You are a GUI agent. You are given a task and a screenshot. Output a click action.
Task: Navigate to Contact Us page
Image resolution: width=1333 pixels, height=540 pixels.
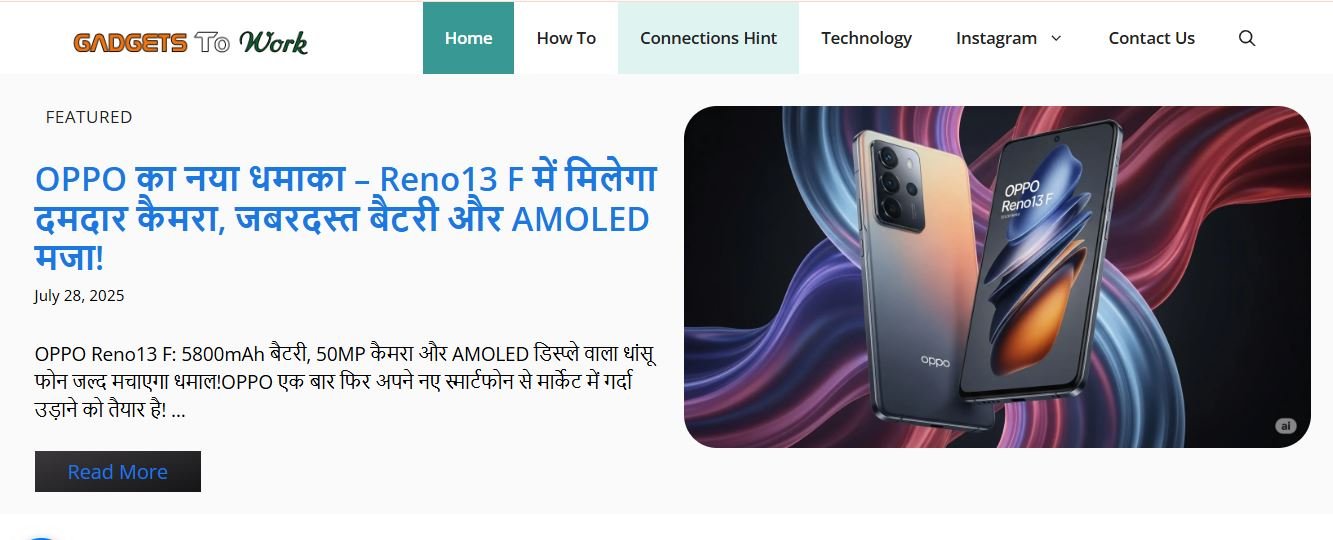coord(1151,38)
